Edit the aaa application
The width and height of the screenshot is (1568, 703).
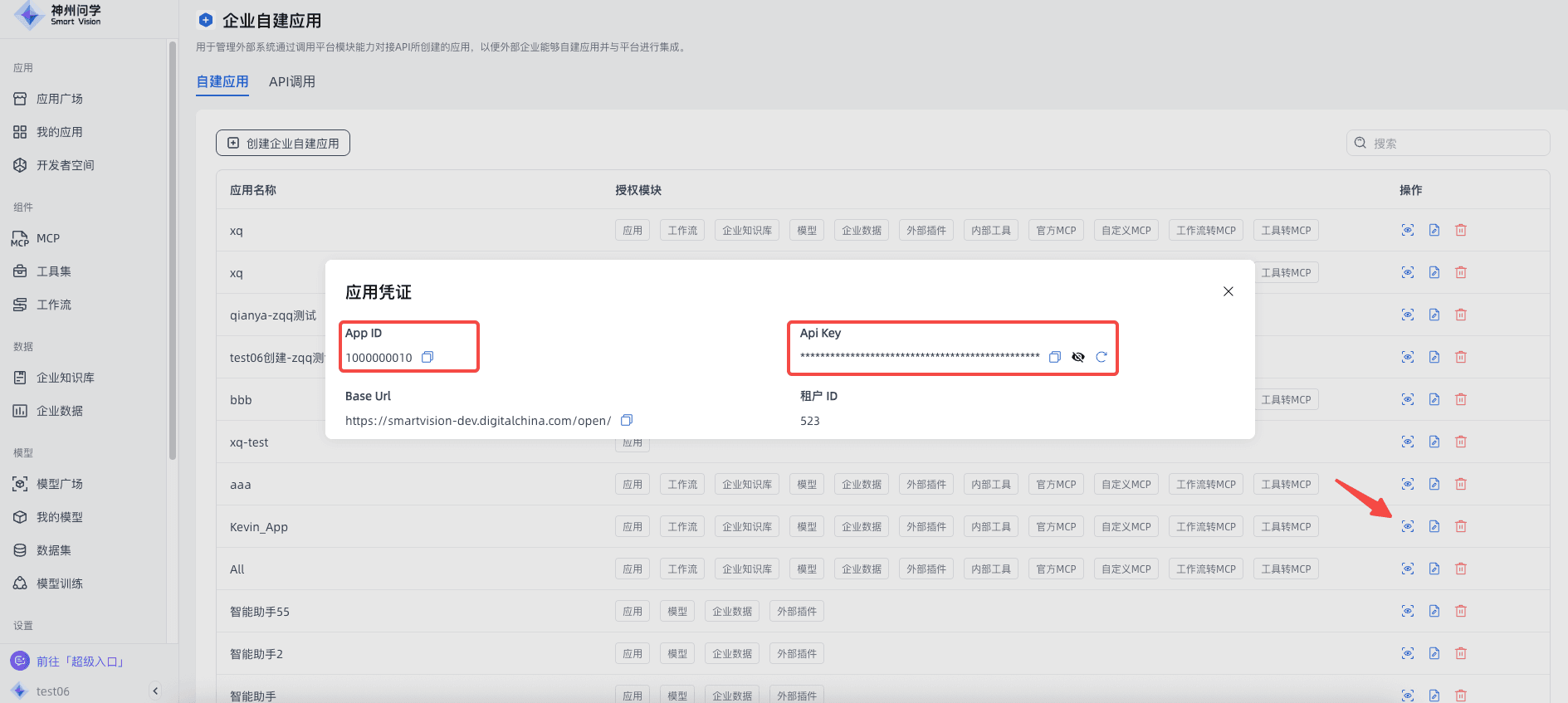(1434, 484)
